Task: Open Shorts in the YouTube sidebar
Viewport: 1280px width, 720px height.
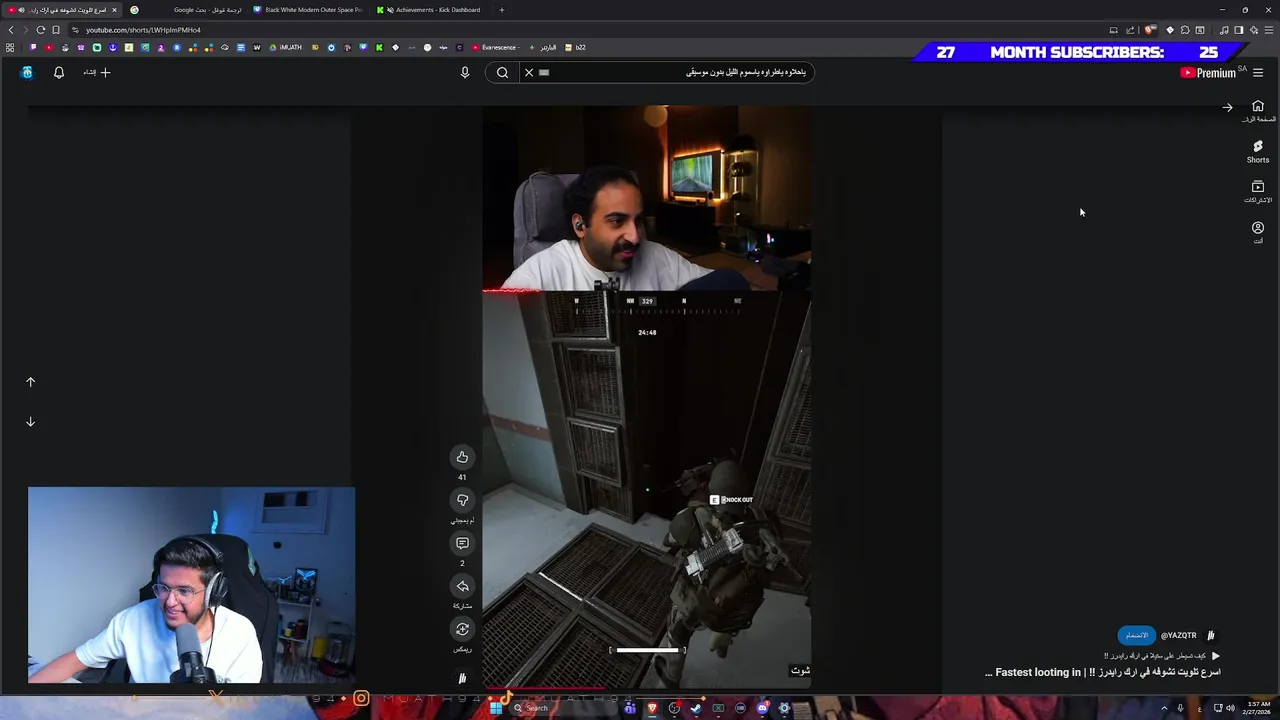Action: [x=1258, y=151]
